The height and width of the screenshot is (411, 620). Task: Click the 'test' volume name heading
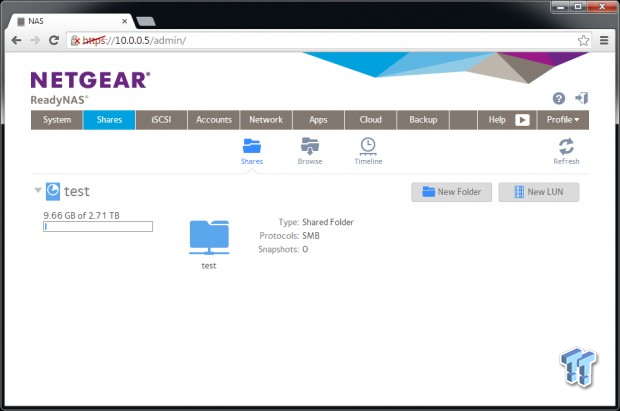(x=77, y=191)
